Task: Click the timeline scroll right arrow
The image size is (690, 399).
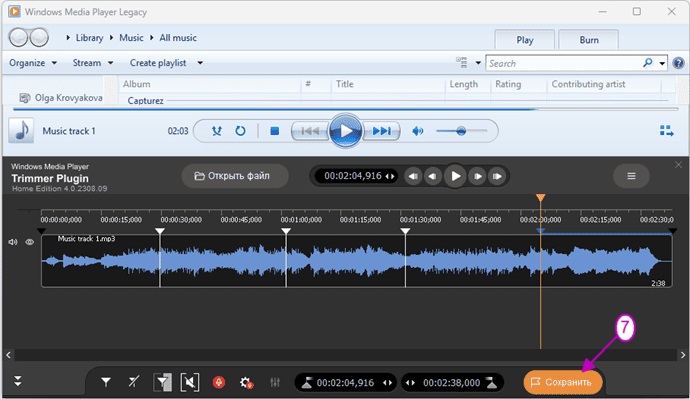Action: coord(683,355)
